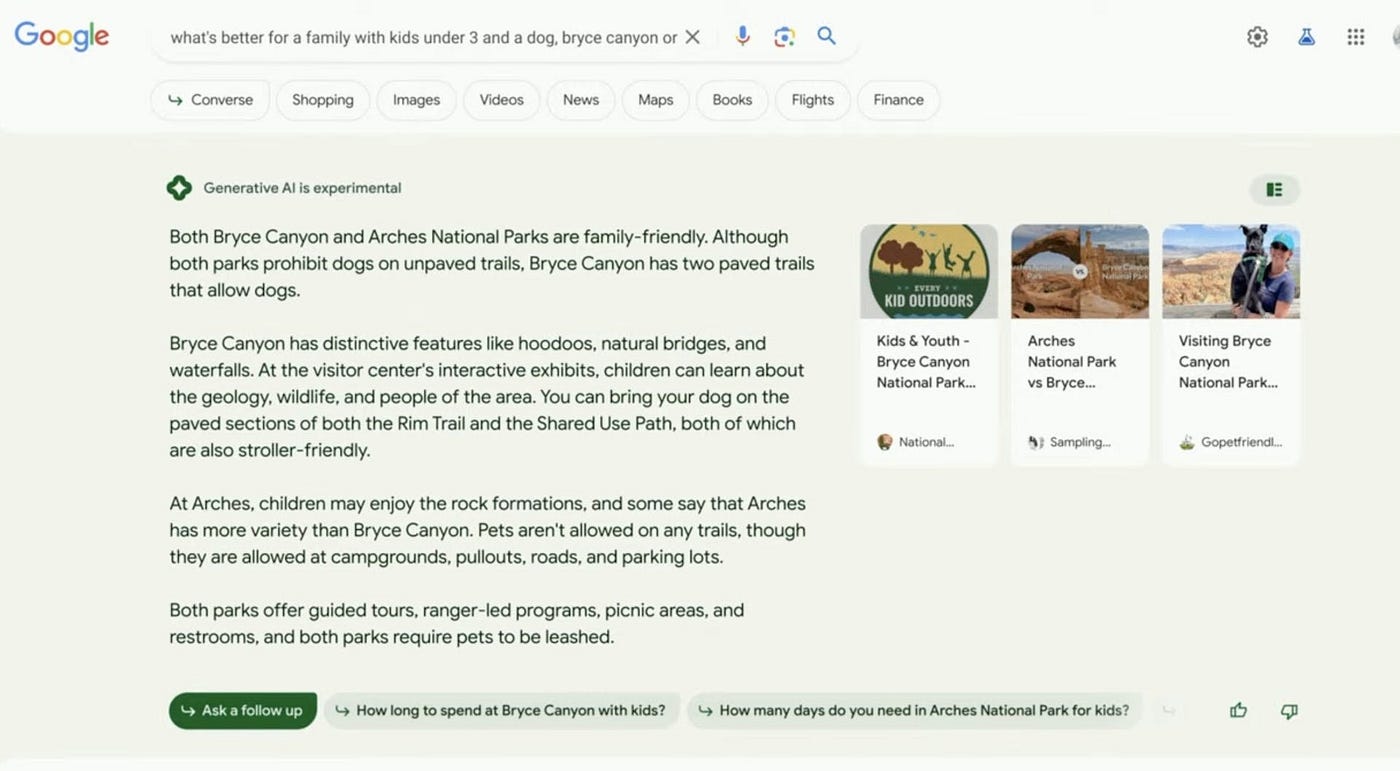
Task: Select 'How many days in Arches' suggestion
Action: click(915, 710)
